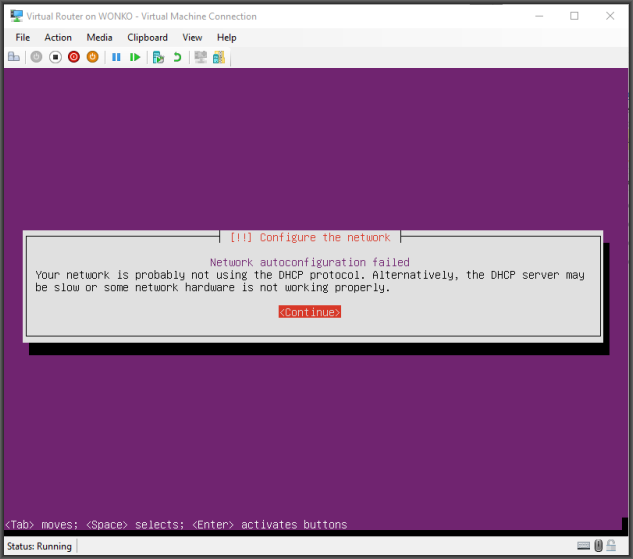Open the Clipboard menu
The width and height of the screenshot is (633, 559).
147,38
